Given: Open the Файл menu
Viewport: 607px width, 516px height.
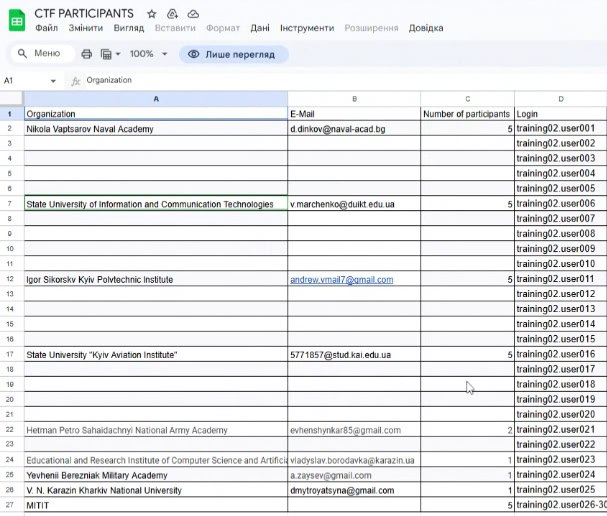Looking at the screenshot, I should tap(46, 28).
